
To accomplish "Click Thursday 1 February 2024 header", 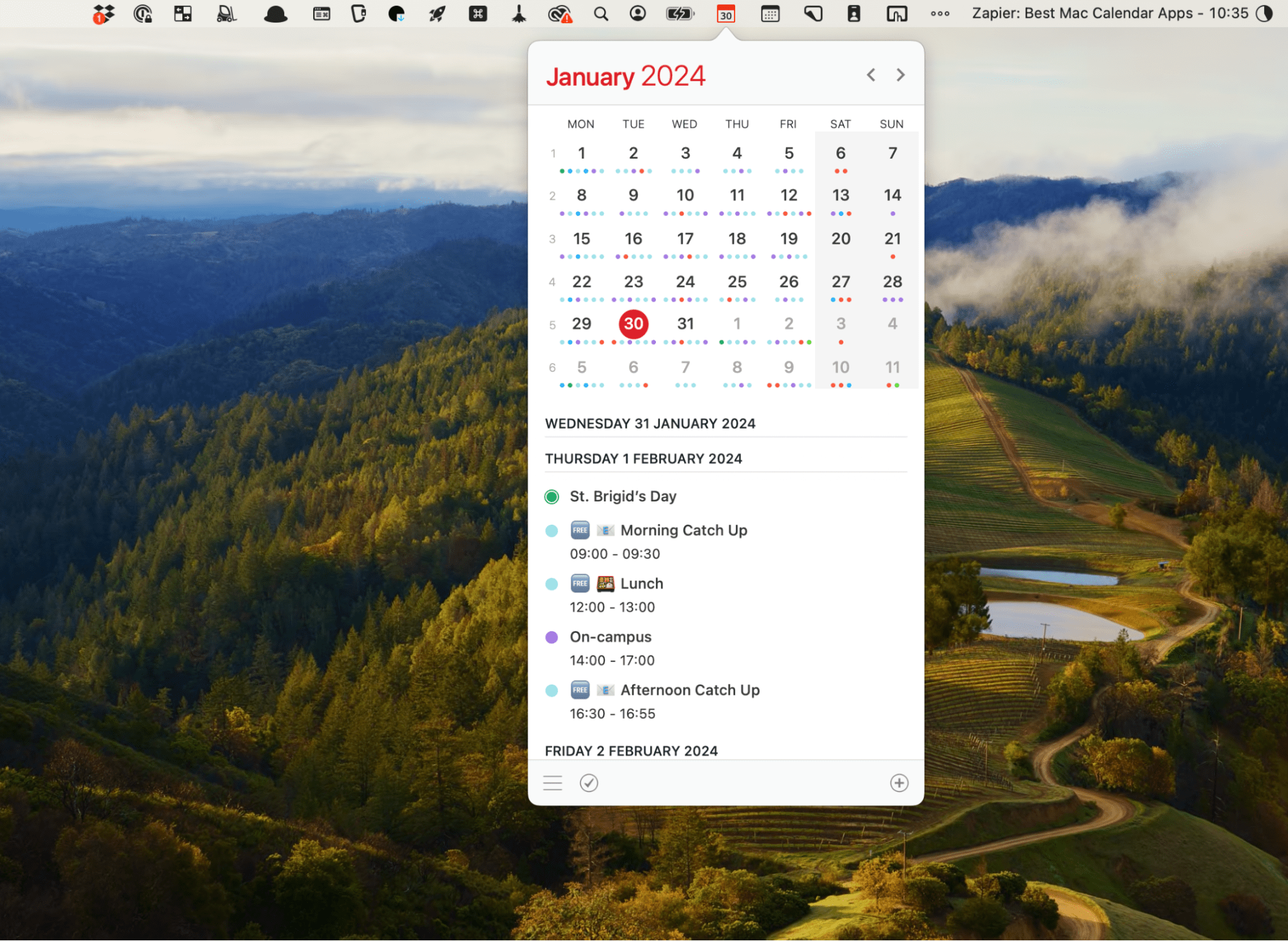I will 643,459.
